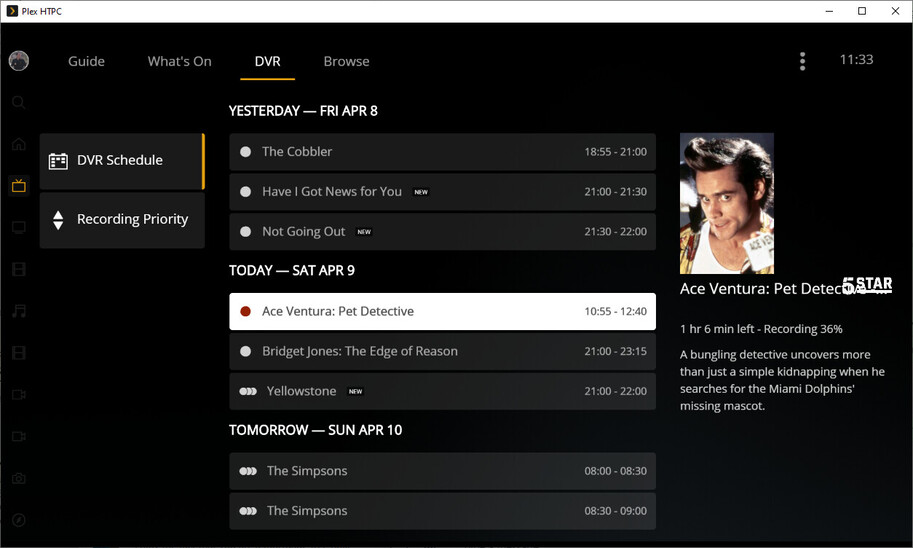Click the NEW badge on Not Going Out

coord(364,232)
